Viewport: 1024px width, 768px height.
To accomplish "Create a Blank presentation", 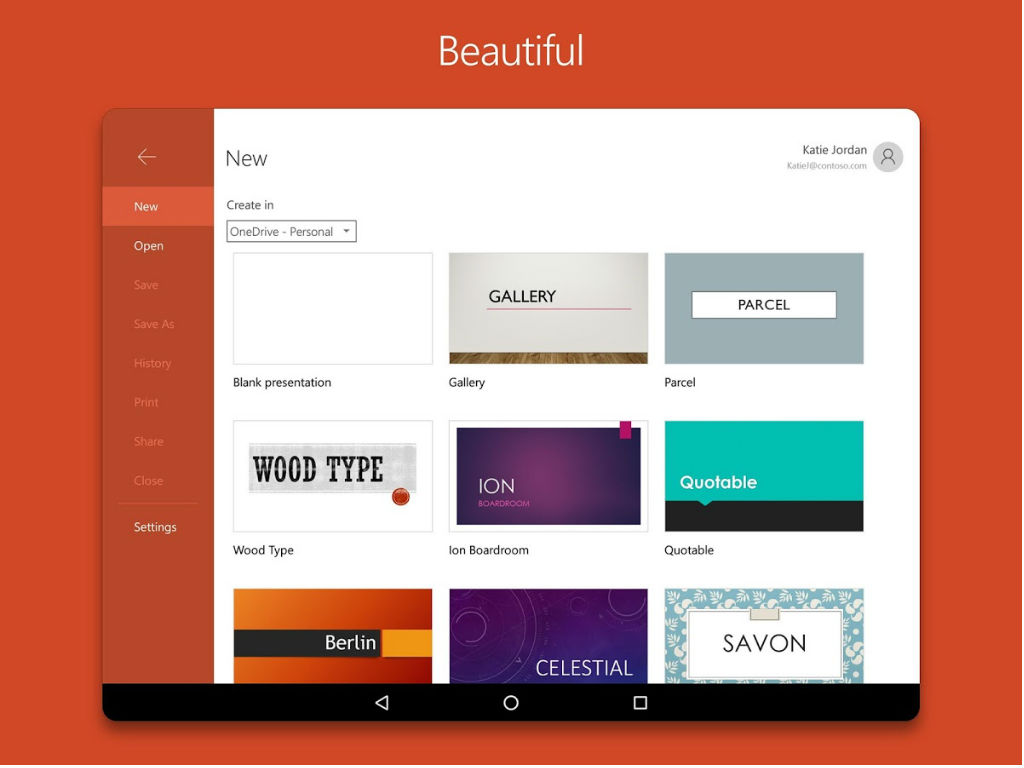I will coord(332,308).
